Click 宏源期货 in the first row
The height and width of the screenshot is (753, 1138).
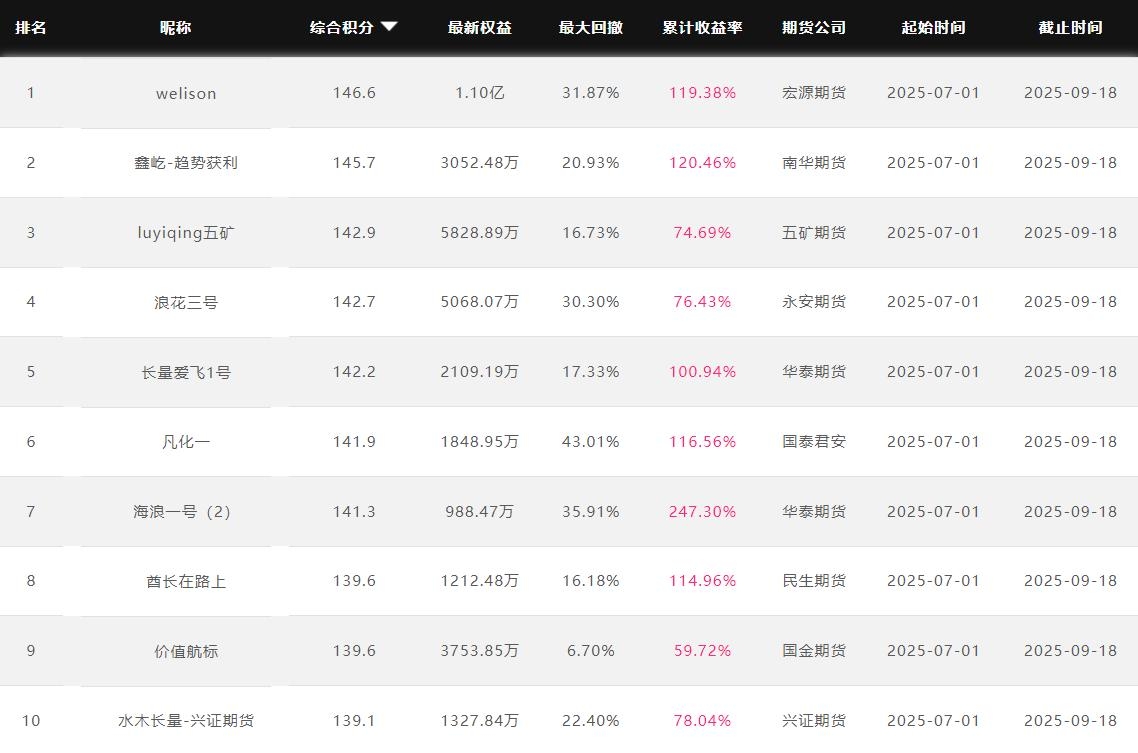click(814, 93)
